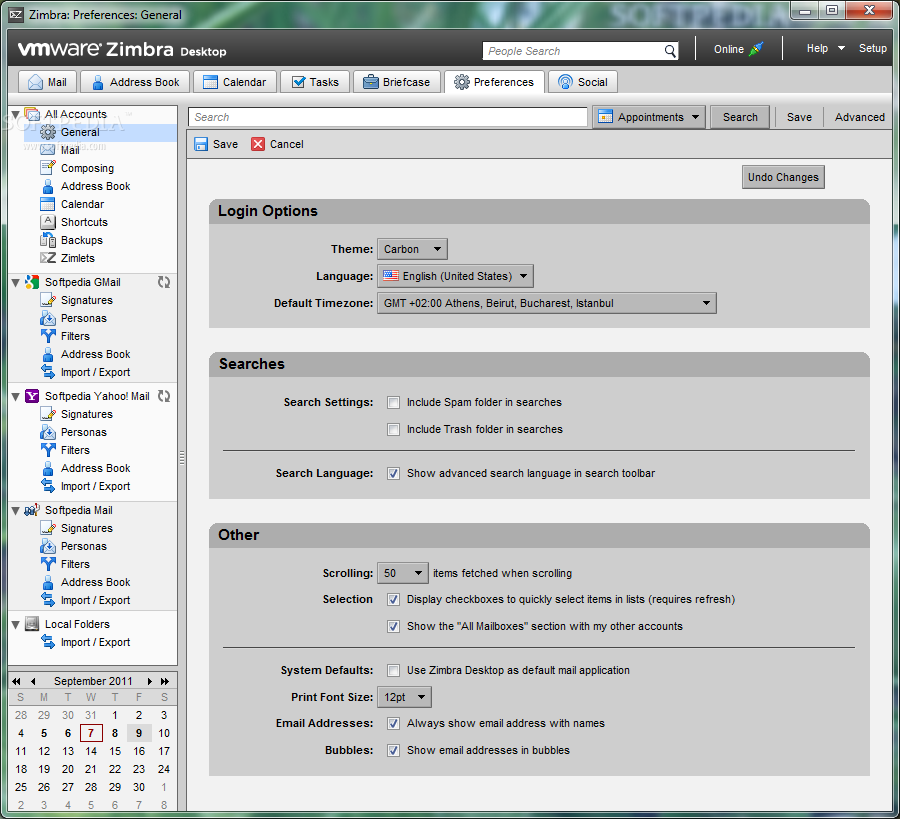Click into the main Search input field
The width and height of the screenshot is (900, 819).
[387, 117]
